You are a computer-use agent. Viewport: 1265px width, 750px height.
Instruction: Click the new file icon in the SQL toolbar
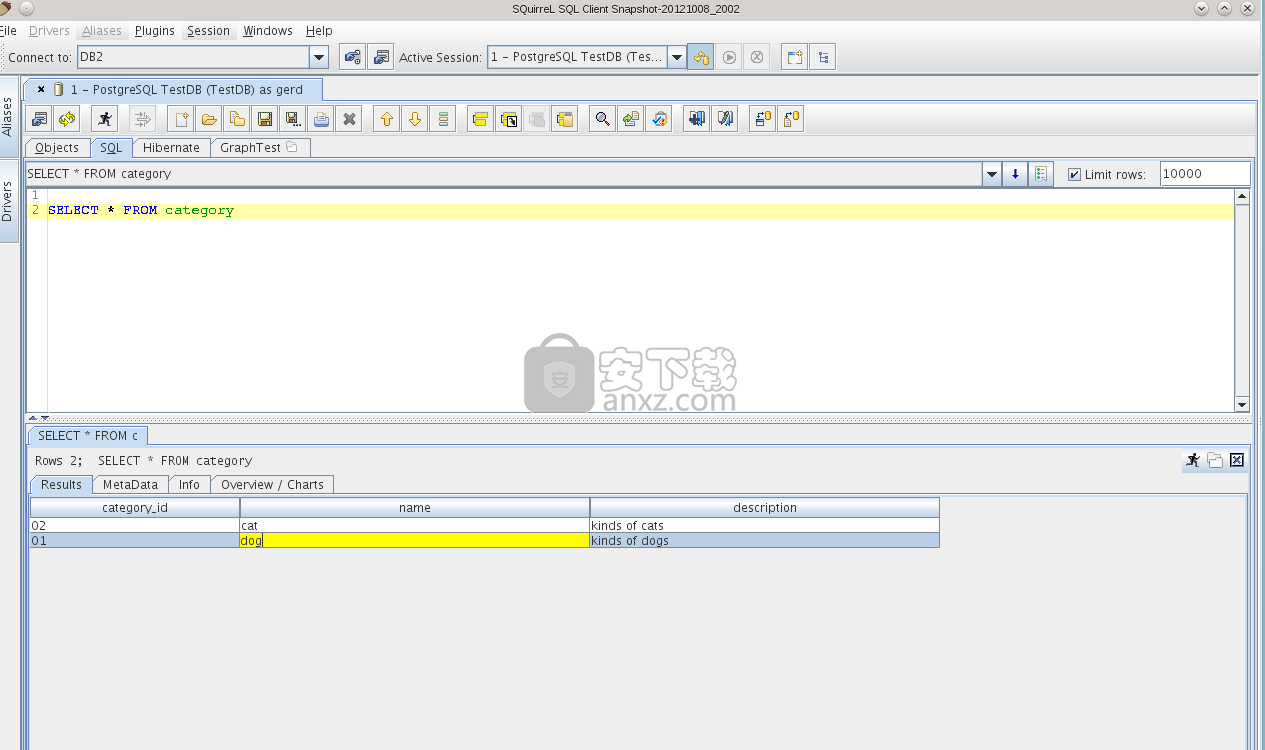click(x=181, y=119)
